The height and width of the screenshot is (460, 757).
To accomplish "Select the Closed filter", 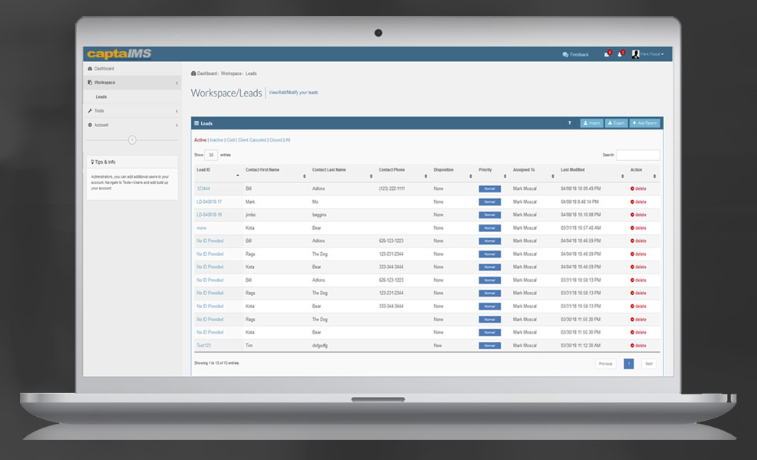I will point(276,140).
